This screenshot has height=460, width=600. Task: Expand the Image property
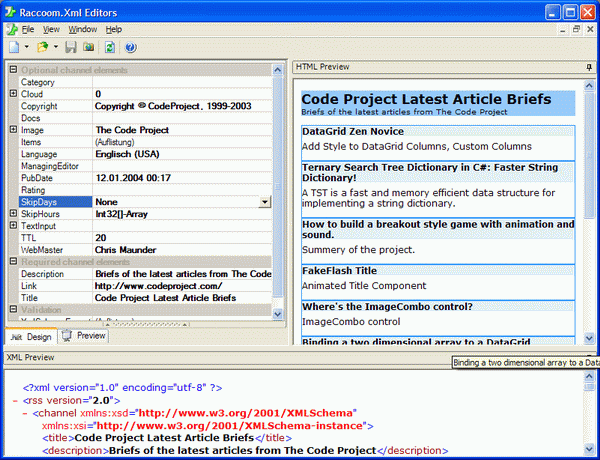[13, 130]
